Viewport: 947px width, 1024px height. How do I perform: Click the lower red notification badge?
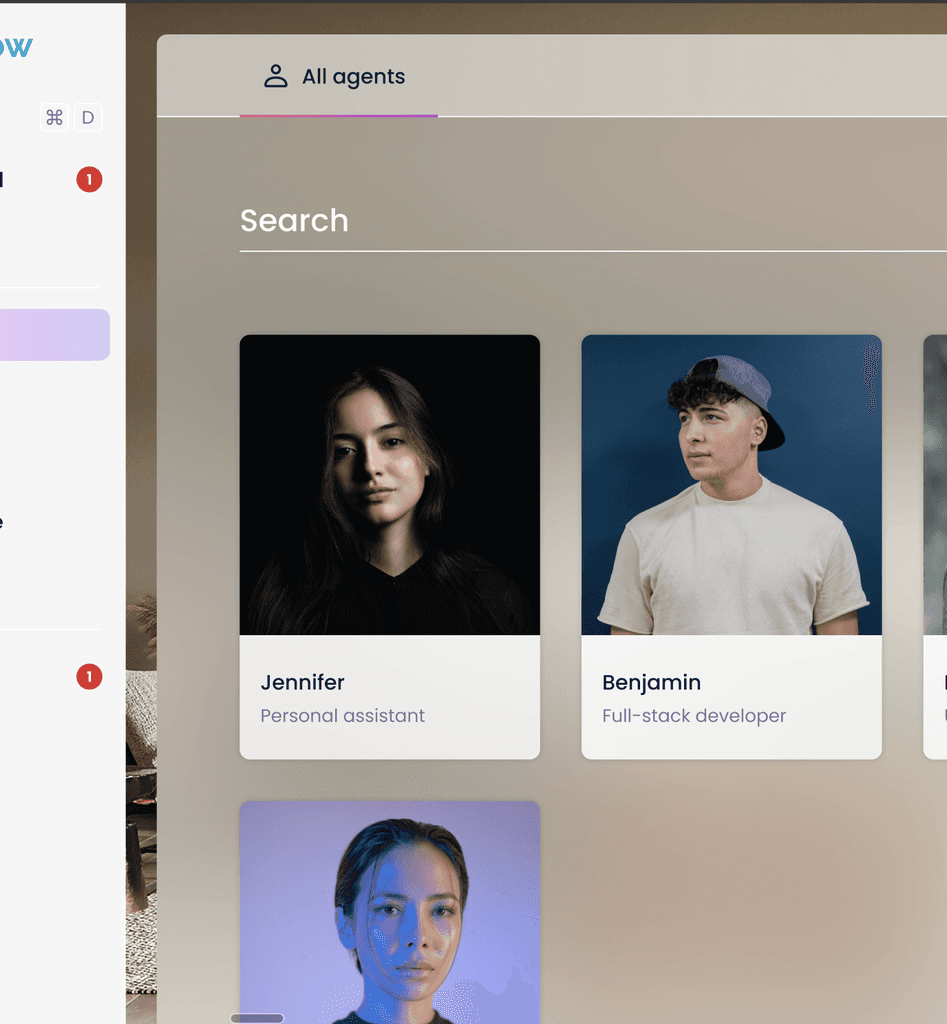(x=89, y=677)
